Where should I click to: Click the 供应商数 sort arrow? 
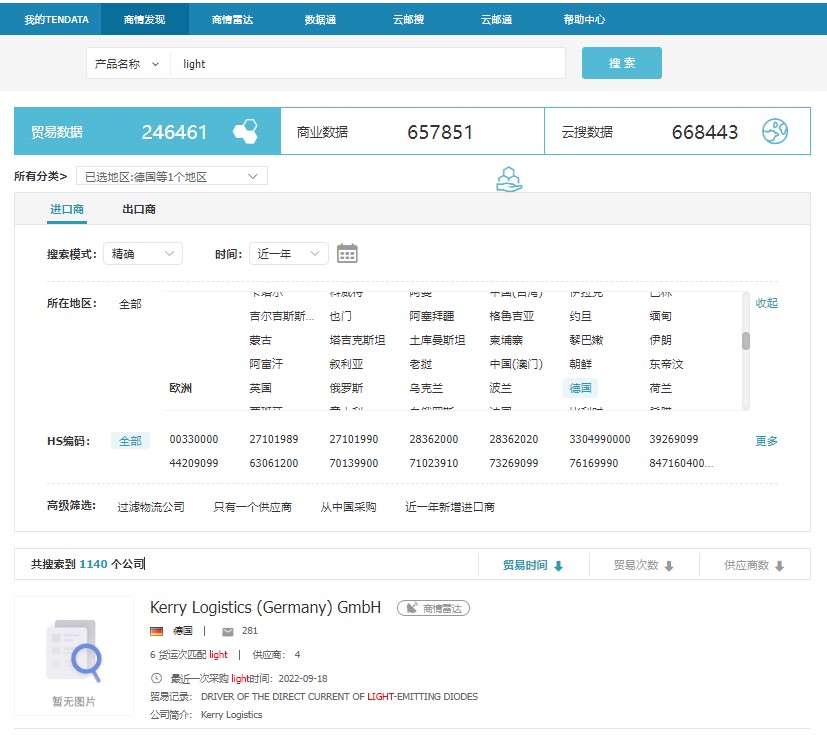tap(780, 566)
